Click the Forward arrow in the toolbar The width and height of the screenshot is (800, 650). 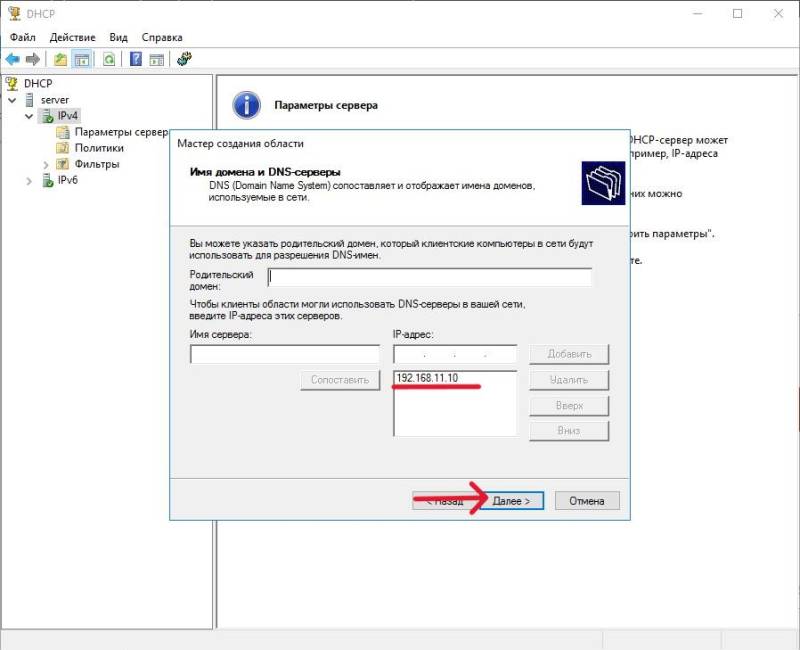tap(33, 59)
